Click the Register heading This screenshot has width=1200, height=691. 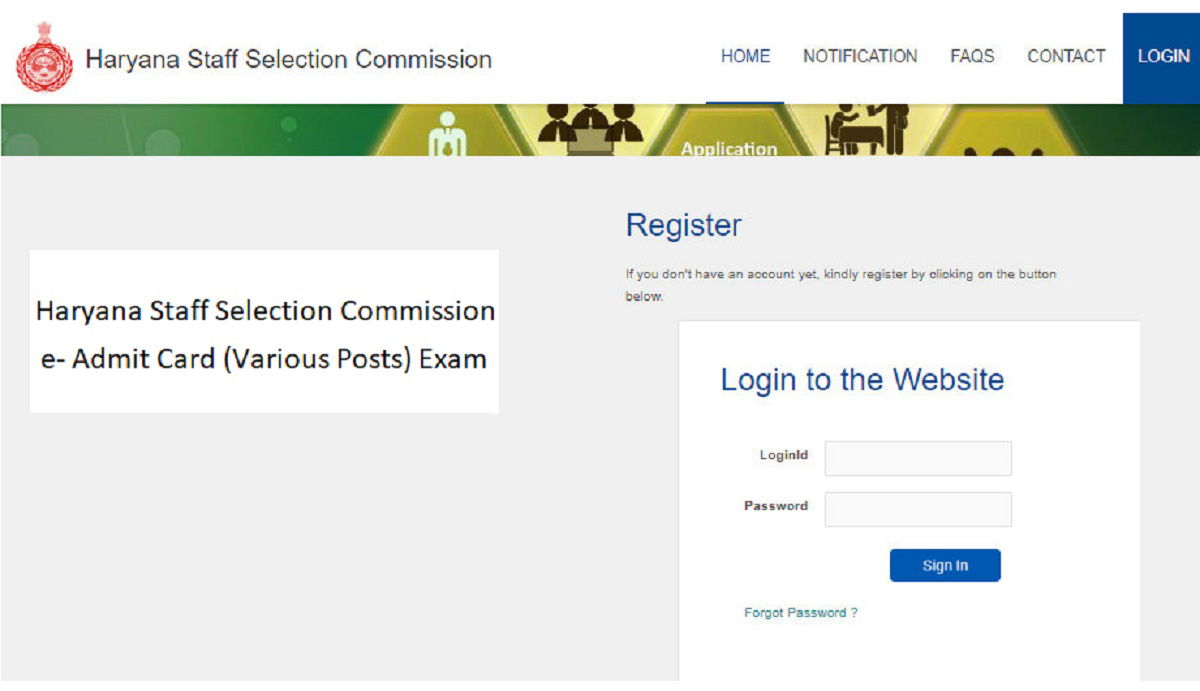pos(683,226)
